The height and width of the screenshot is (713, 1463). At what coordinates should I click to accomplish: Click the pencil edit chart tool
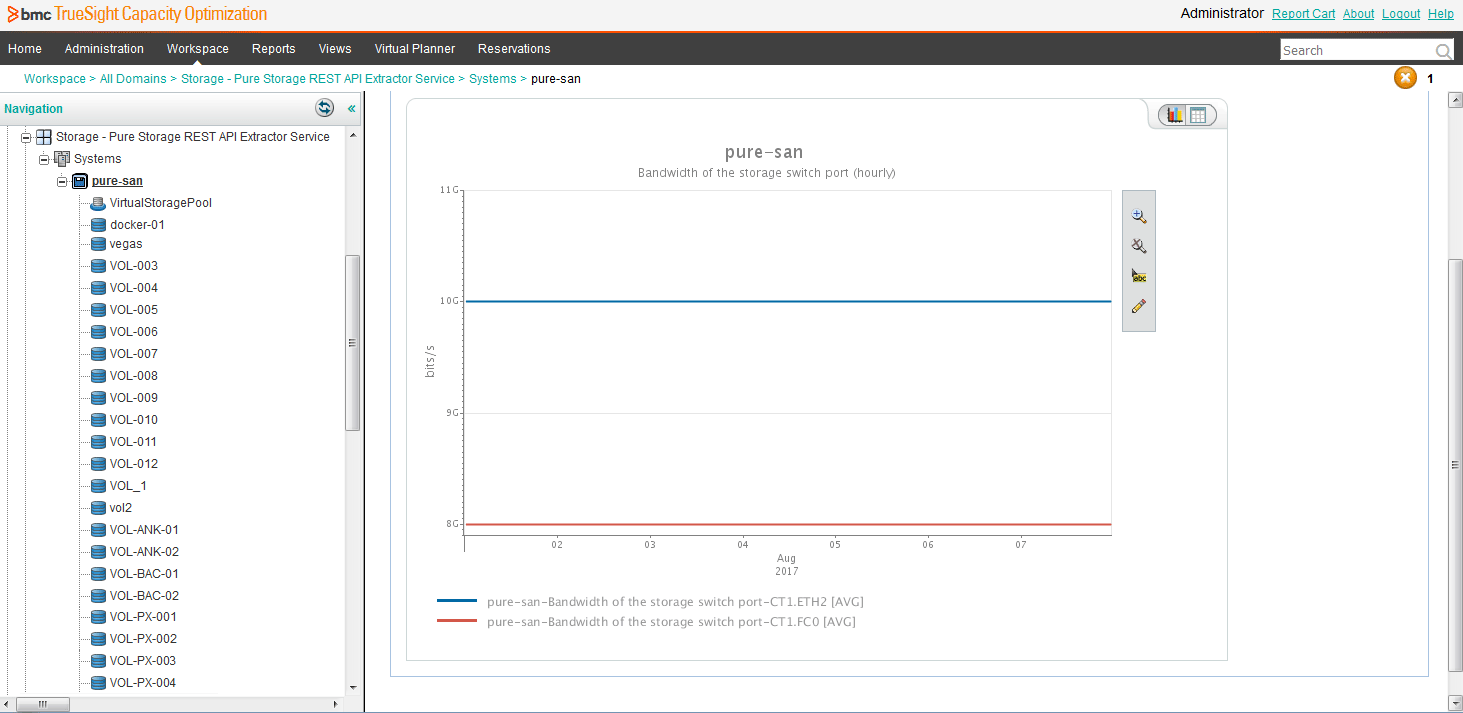tap(1139, 306)
